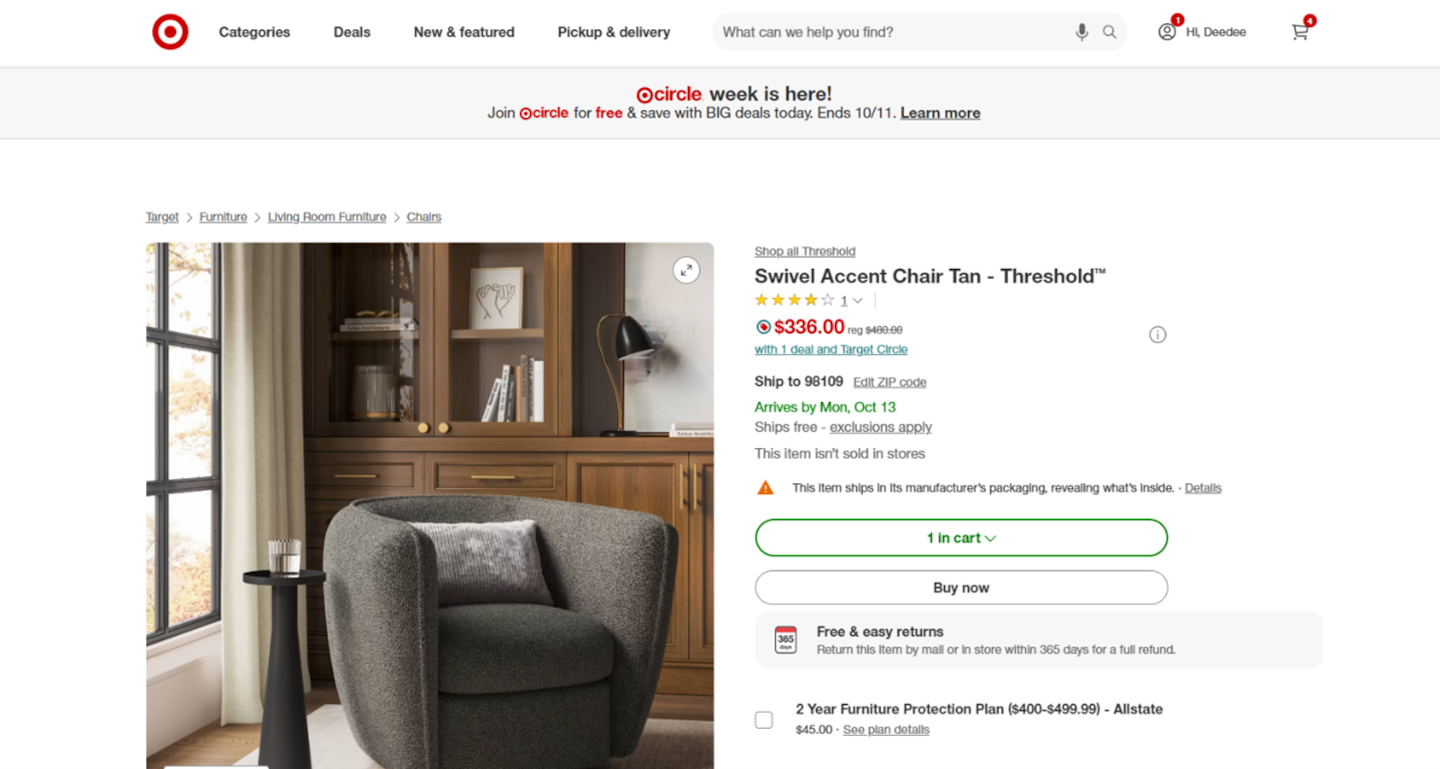Enable 2 Year Furniture Protection Plan checkbox
The width and height of the screenshot is (1440, 769).
click(764, 720)
